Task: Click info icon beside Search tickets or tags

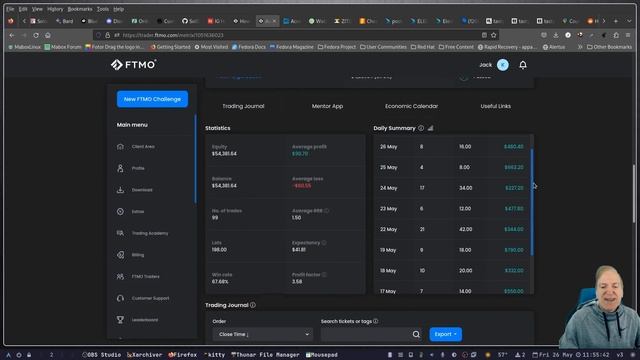Action: [376, 321]
